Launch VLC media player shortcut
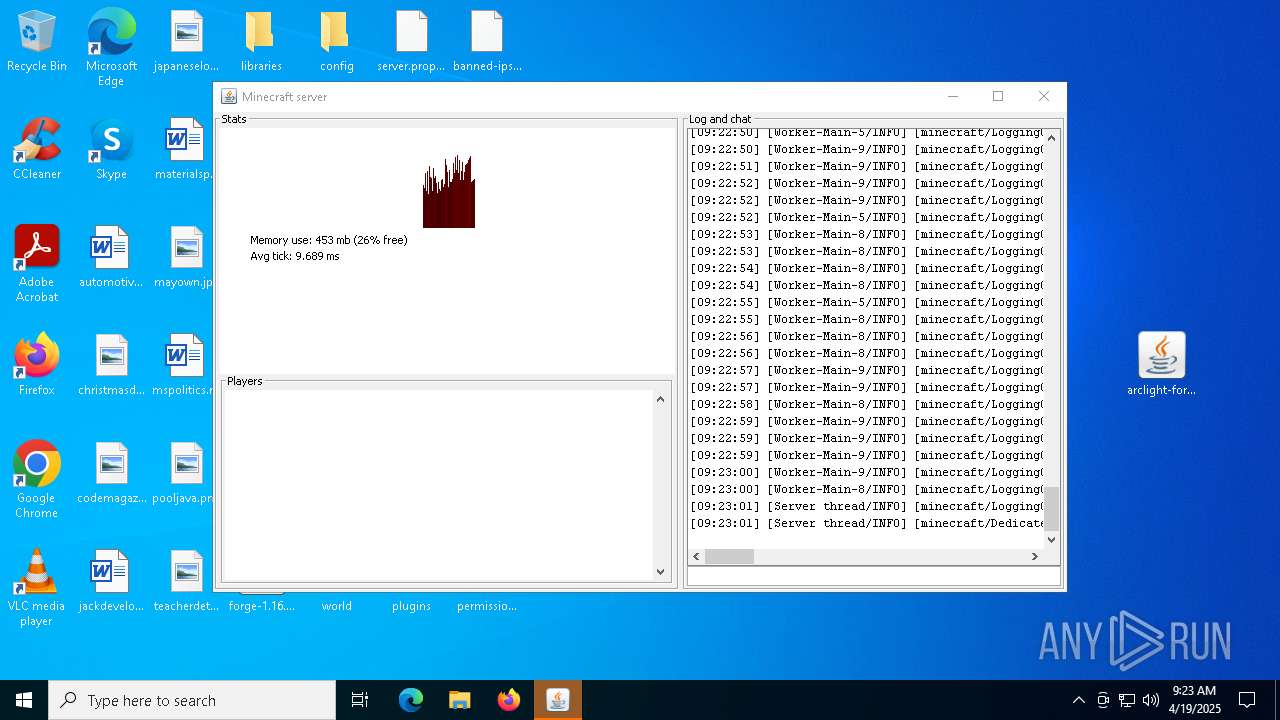 pos(37,587)
